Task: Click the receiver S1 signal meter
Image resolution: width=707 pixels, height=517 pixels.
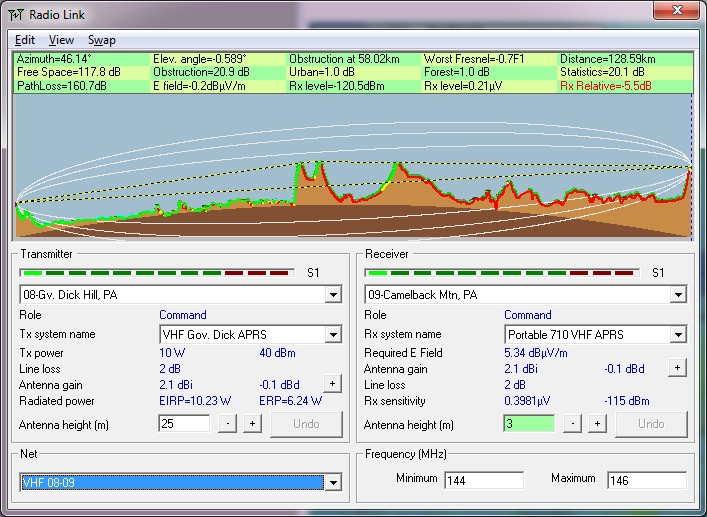Action: [x=502, y=273]
